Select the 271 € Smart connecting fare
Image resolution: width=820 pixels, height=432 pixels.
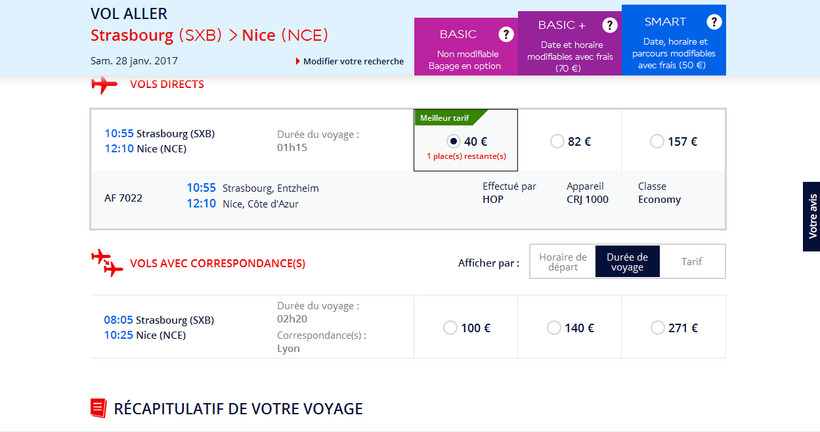pyautogui.click(x=656, y=327)
